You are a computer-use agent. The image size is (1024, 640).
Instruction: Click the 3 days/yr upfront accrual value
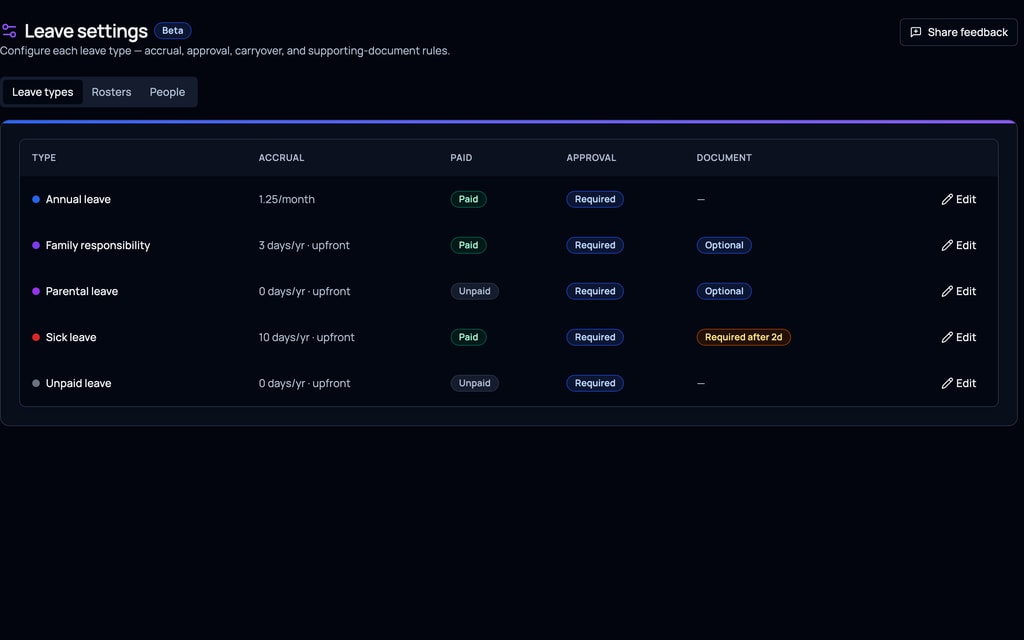(304, 246)
